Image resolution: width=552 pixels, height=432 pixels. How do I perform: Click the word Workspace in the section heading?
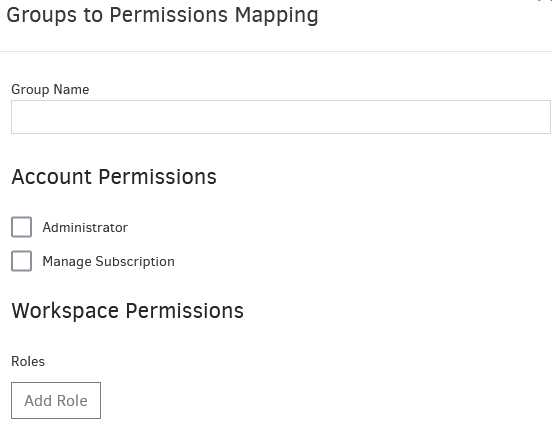coord(65,312)
